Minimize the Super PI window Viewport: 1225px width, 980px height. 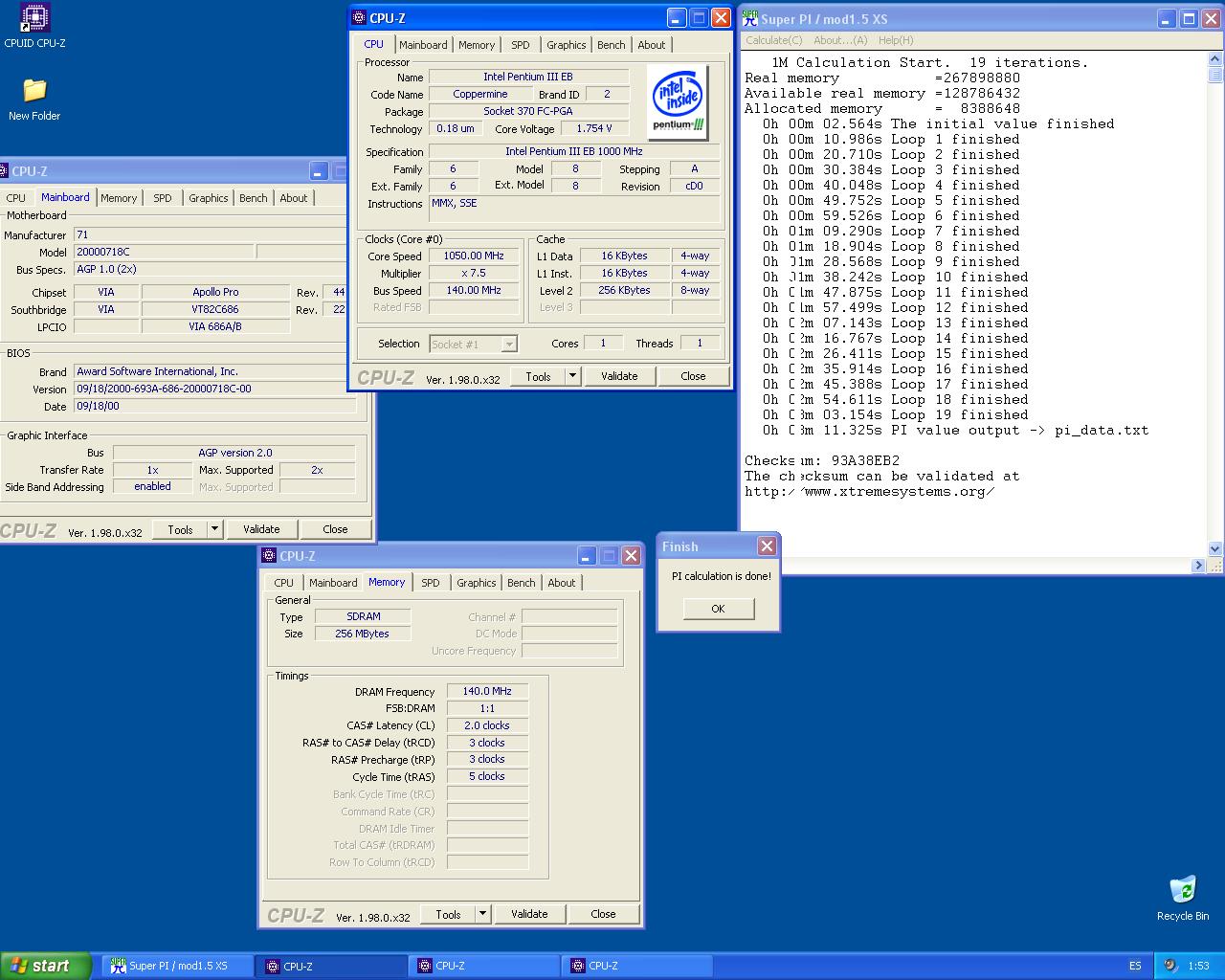tap(1166, 19)
